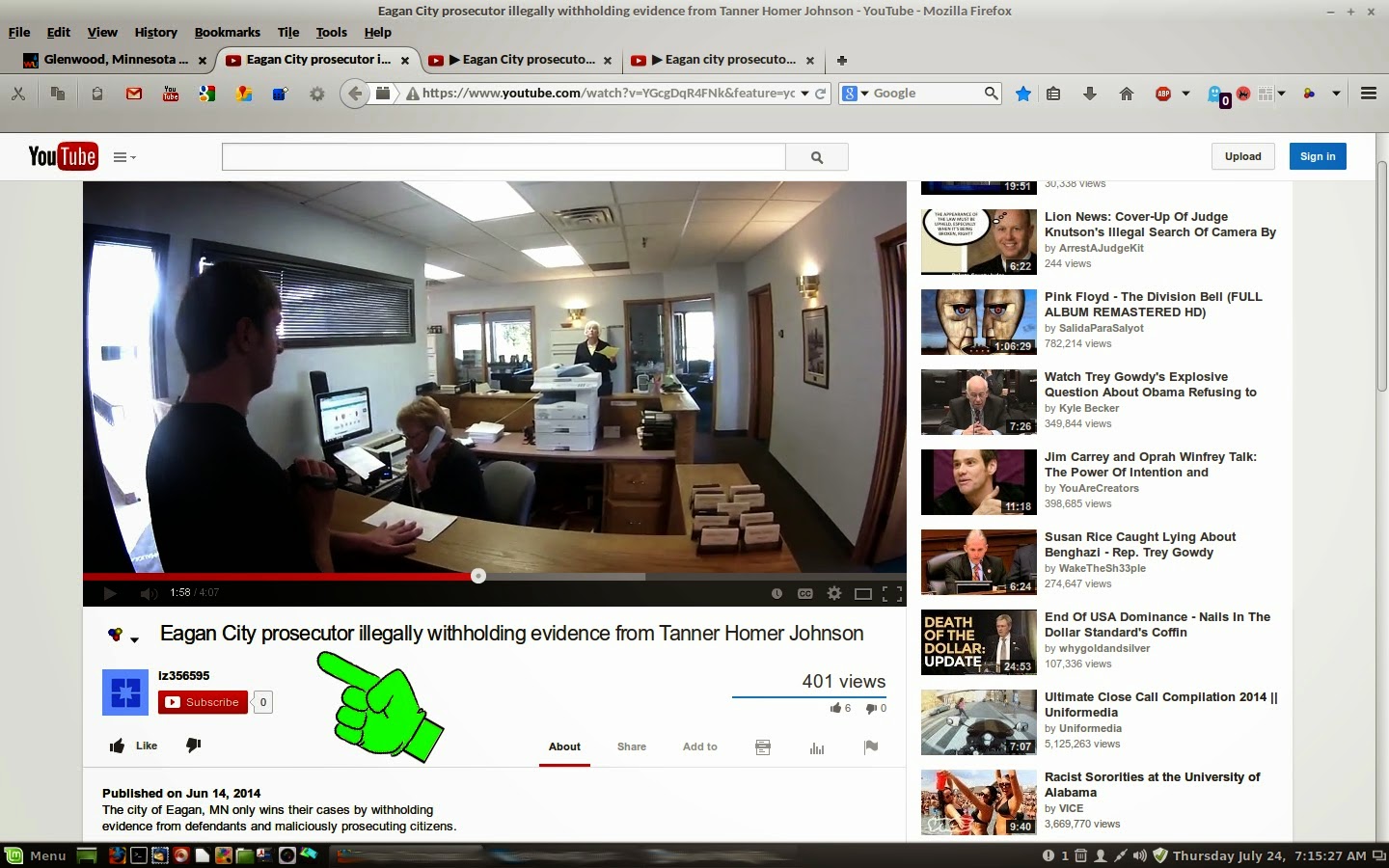The height and width of the screenshot is (868, 1389).
Task: Open Jim Carrey and Oprah Winfrey video link
Action: coord(1151,465)
